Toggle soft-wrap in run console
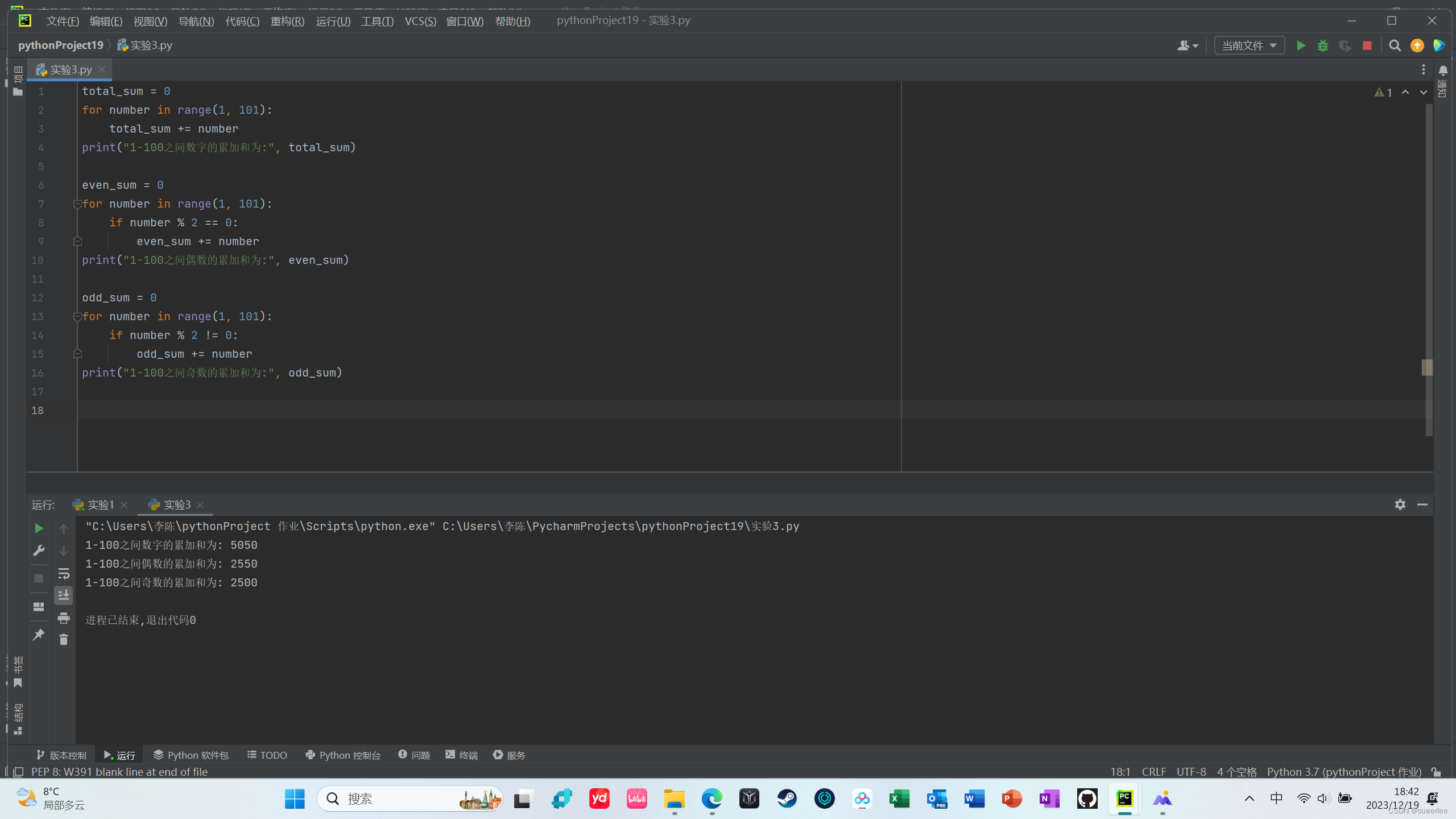The width and height of the screenshot is (1456, 819). (x=64, y=573)
